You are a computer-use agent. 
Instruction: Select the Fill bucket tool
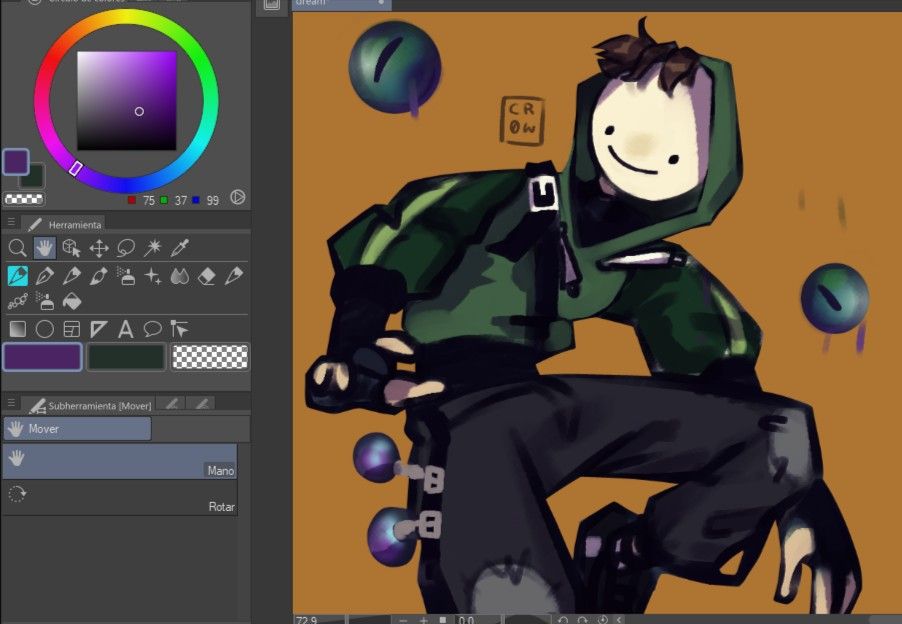tap(71, 301)
